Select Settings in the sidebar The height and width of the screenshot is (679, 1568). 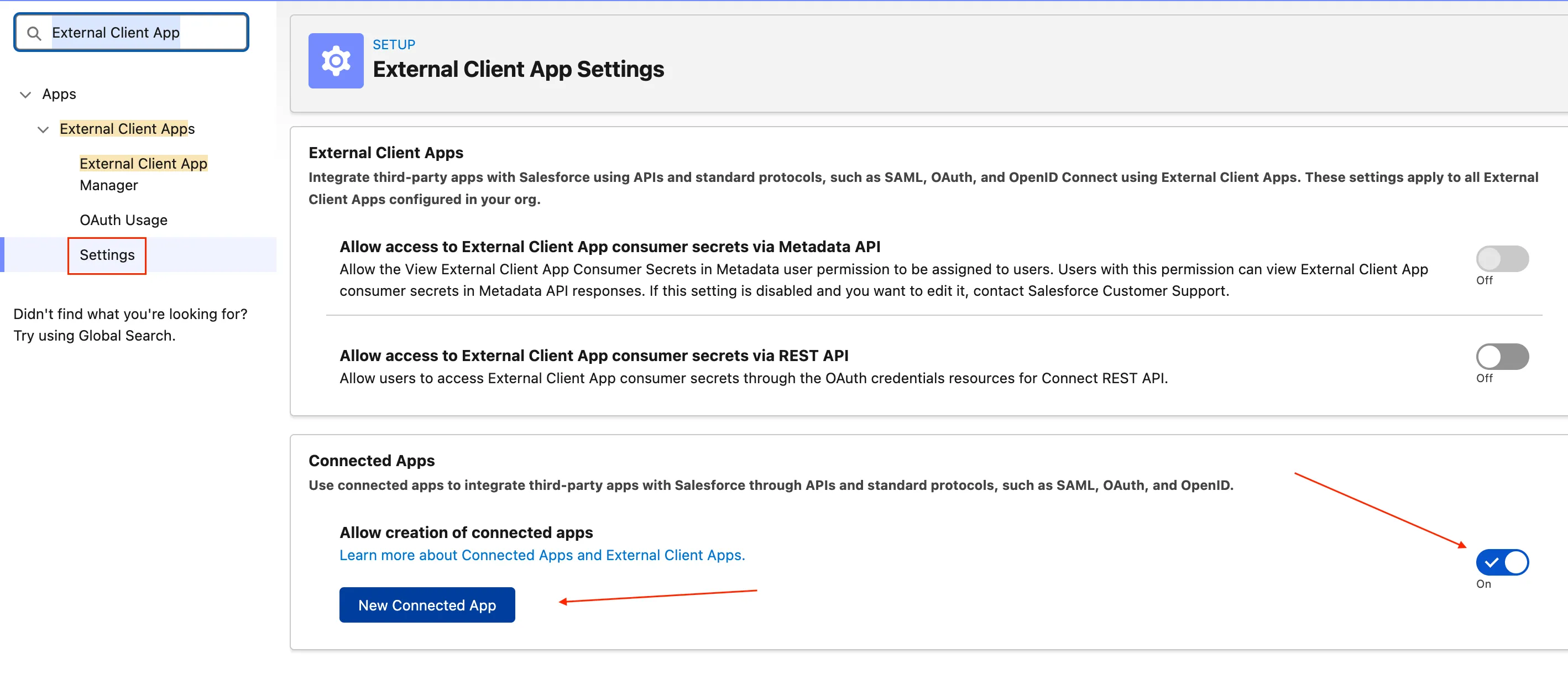click(107, 255)
